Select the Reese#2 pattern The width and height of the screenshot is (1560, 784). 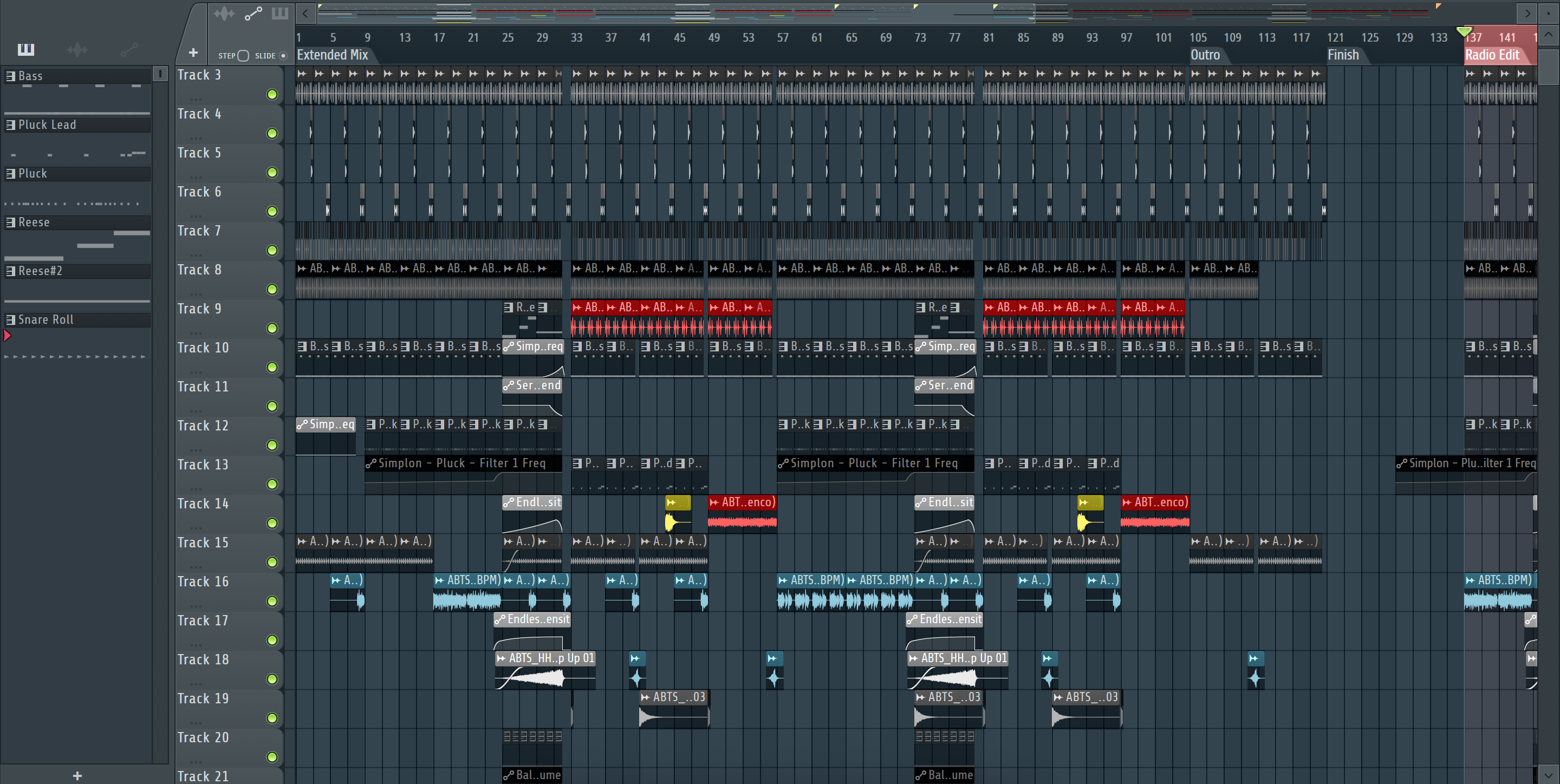(77, 271)
